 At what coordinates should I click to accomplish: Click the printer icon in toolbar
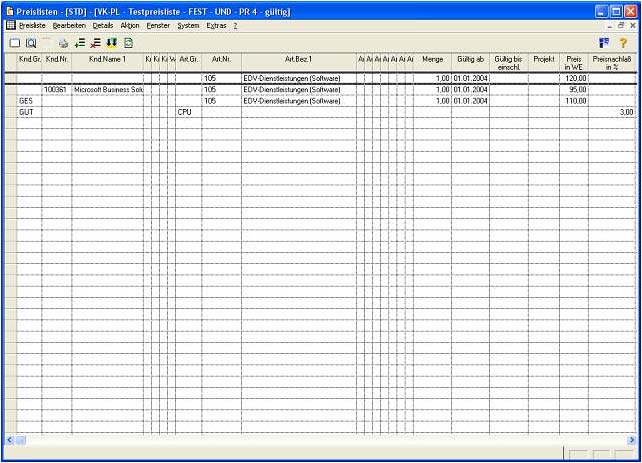[x=63, y=43]
